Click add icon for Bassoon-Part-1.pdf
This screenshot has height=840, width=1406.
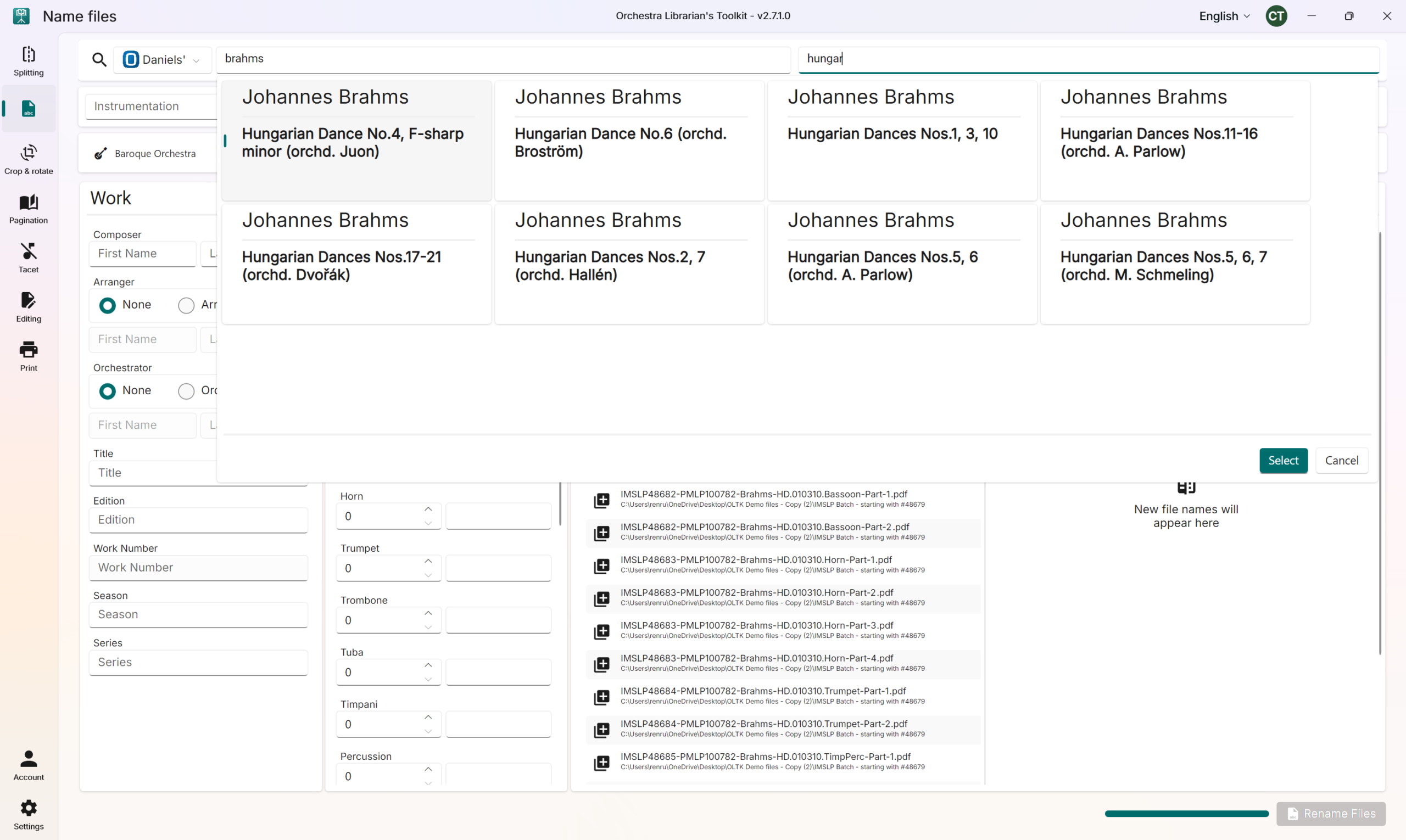(601, 500)
